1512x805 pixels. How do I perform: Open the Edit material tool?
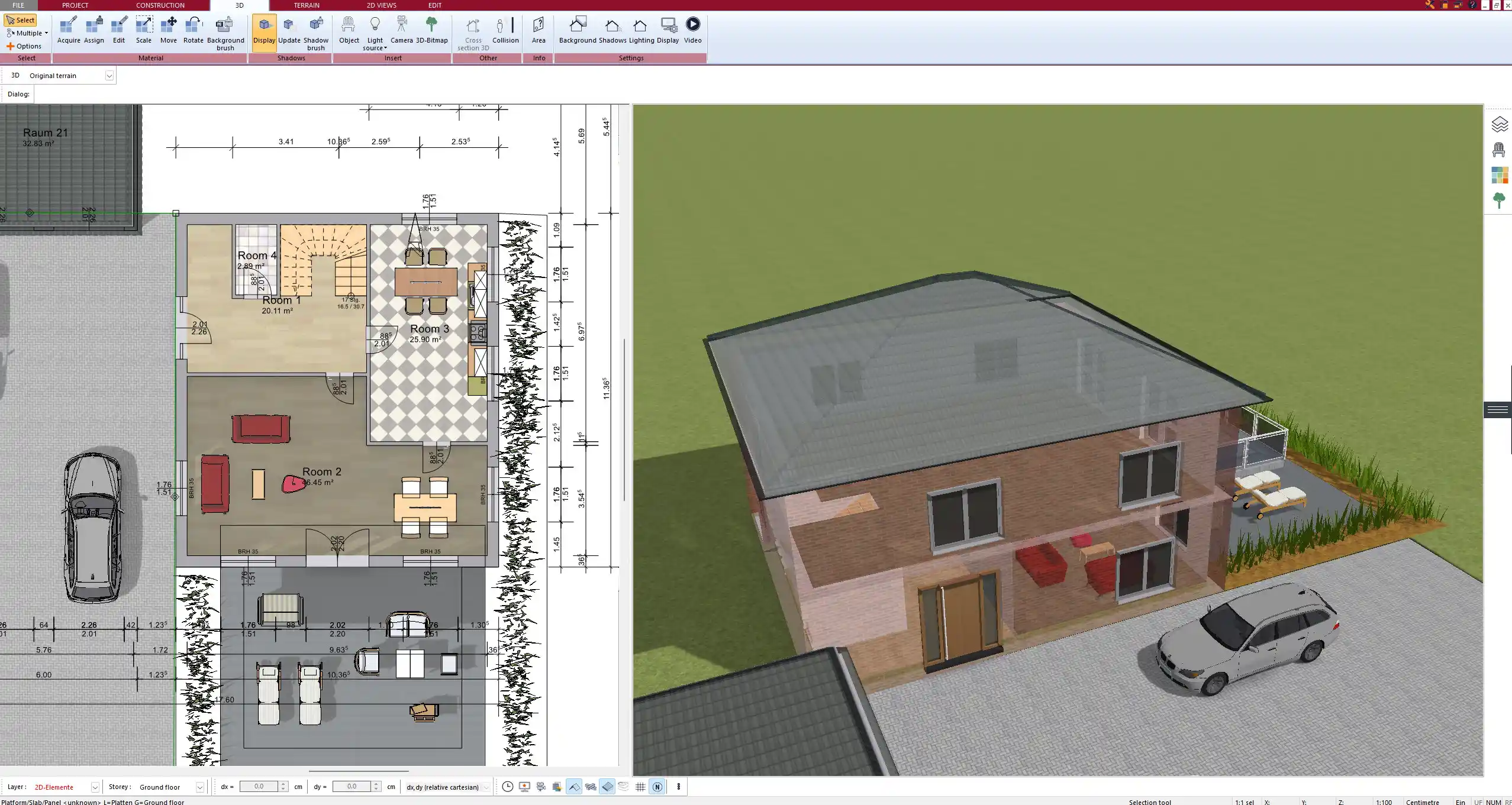tap(119, 31)
